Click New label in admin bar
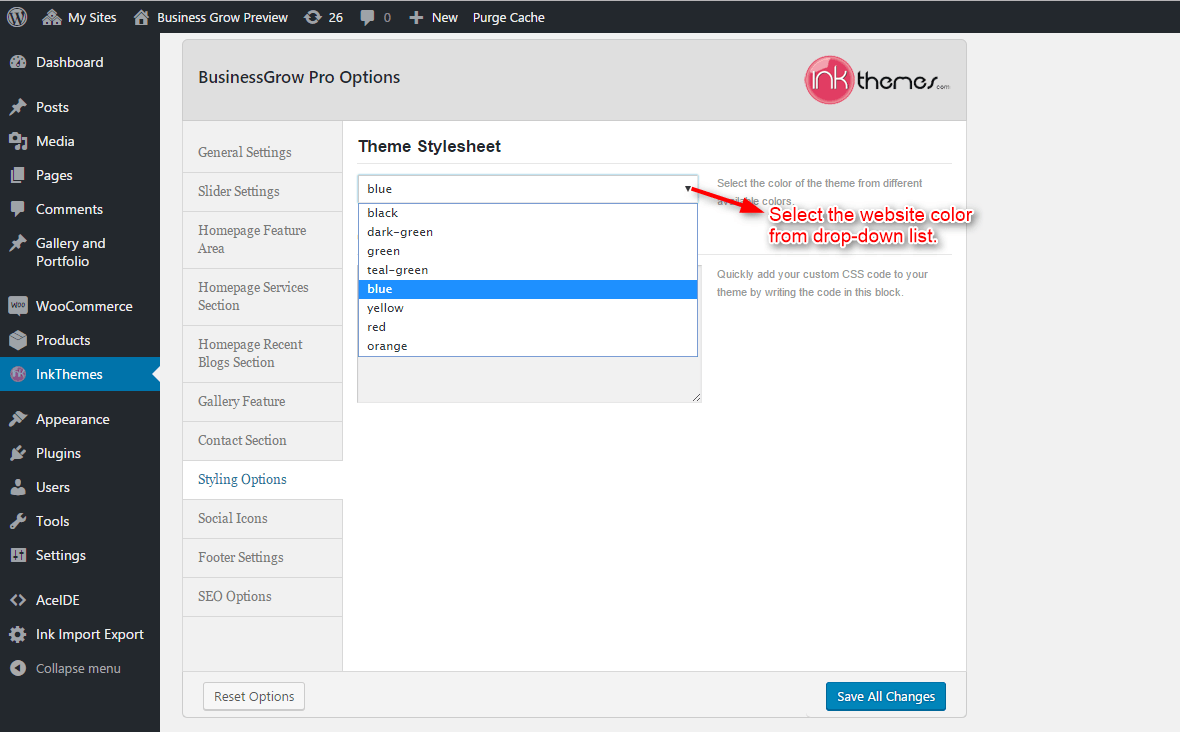 coord(445,17)
